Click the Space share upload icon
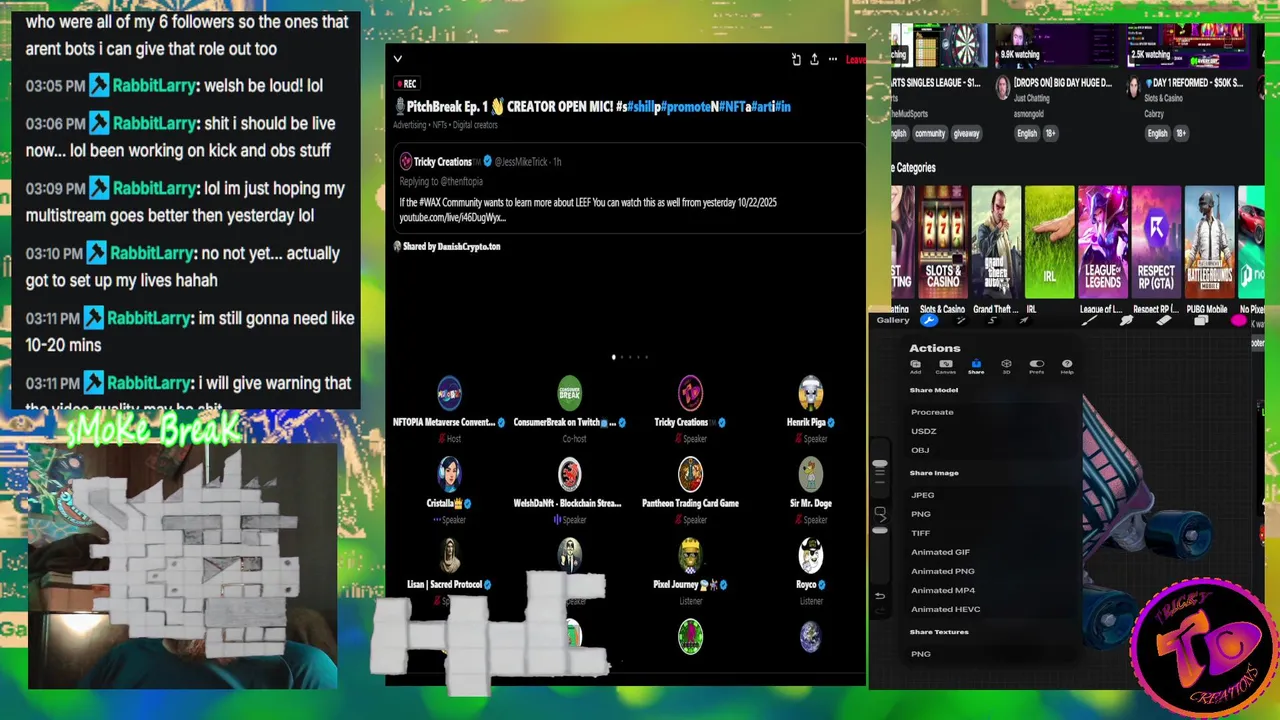Screen dimensions: 1280x720 coord(814,59)
